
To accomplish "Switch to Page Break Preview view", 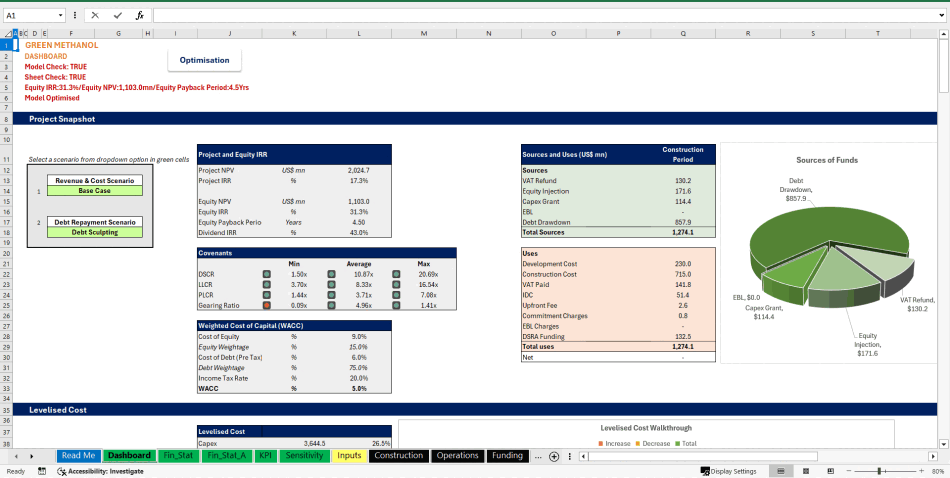I will coord(831,471).
